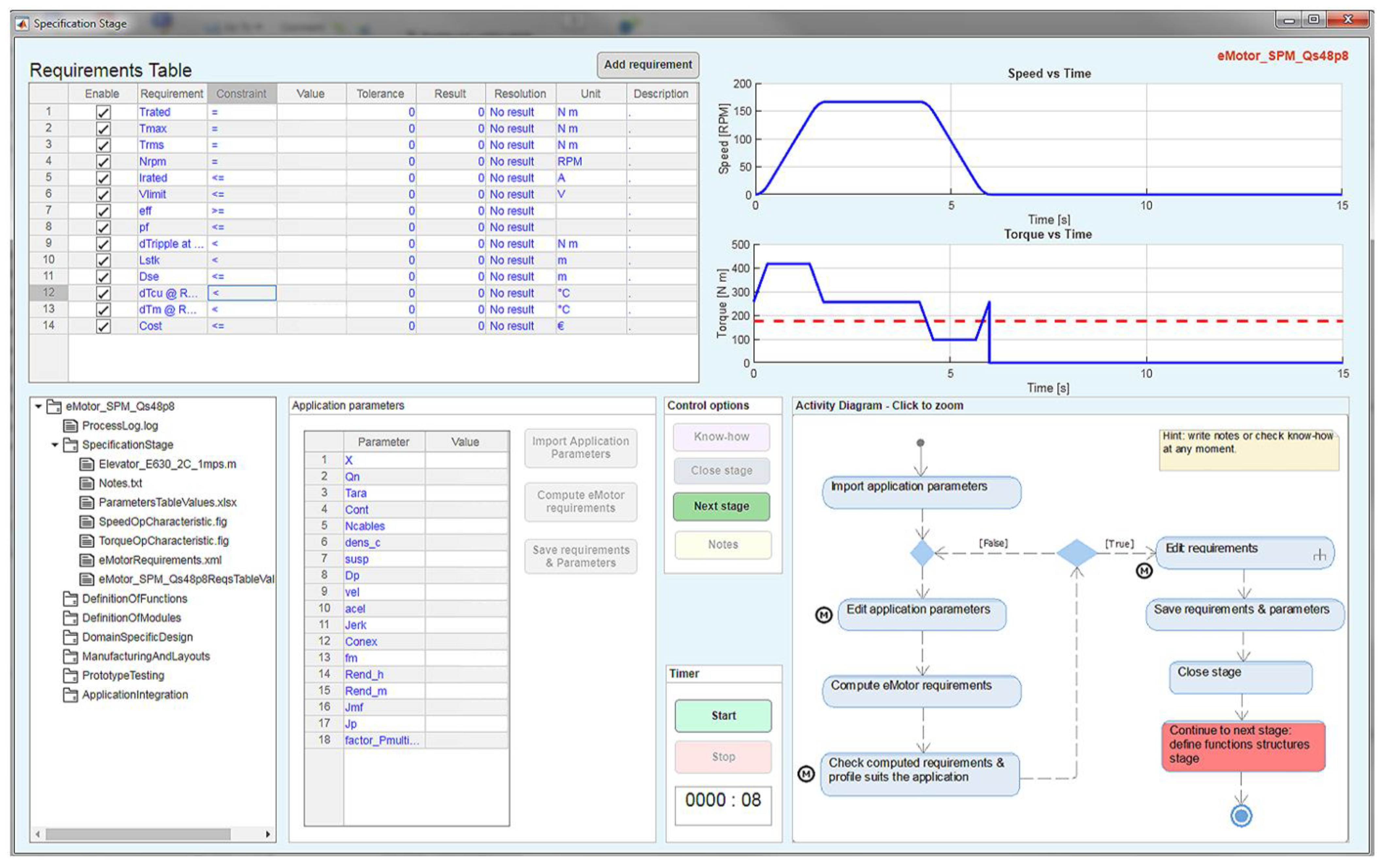
Task: Collapse the SpecificationStage folder
Action: coord(55,445)
